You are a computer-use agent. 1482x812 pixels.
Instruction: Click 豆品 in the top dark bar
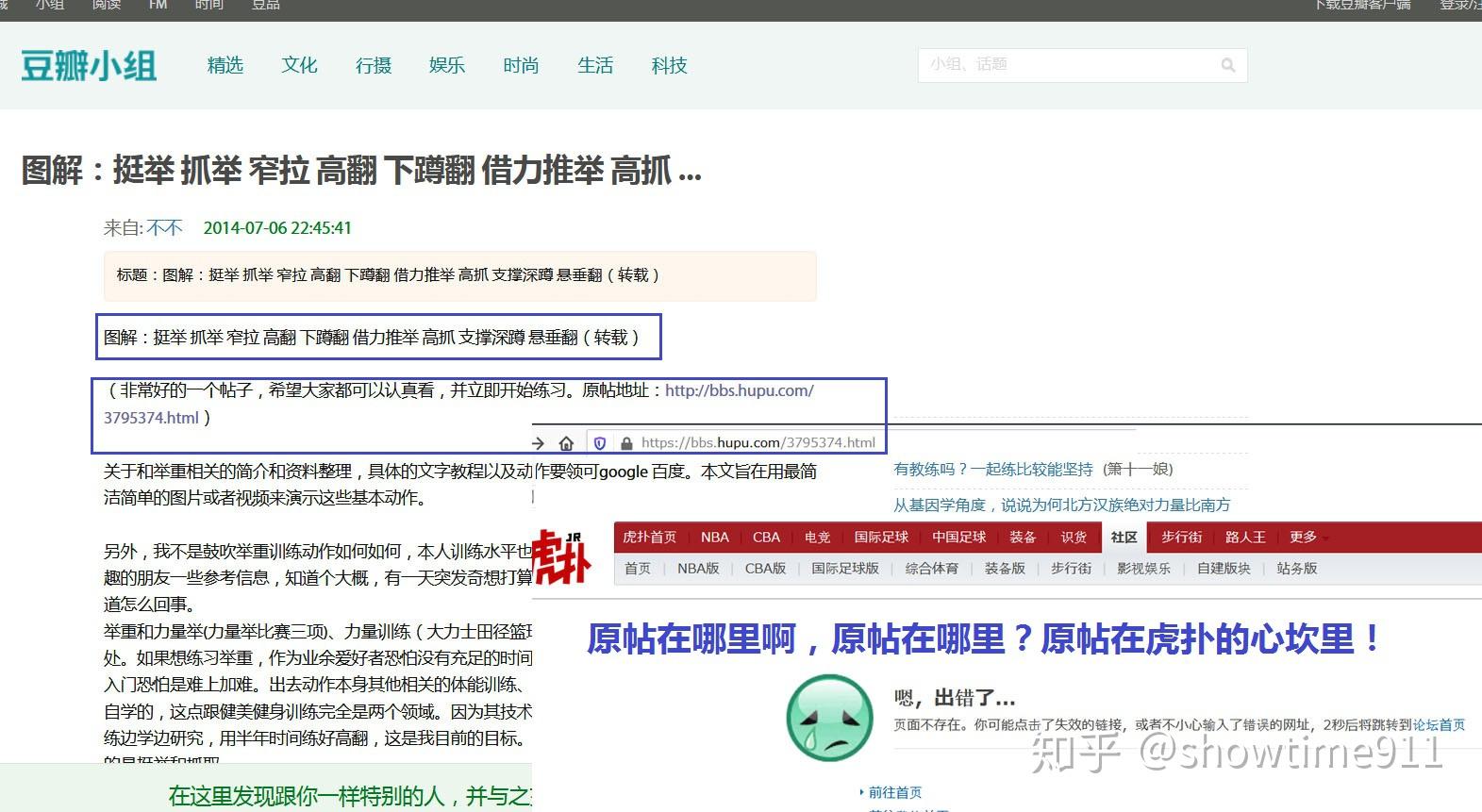point(266,5)
